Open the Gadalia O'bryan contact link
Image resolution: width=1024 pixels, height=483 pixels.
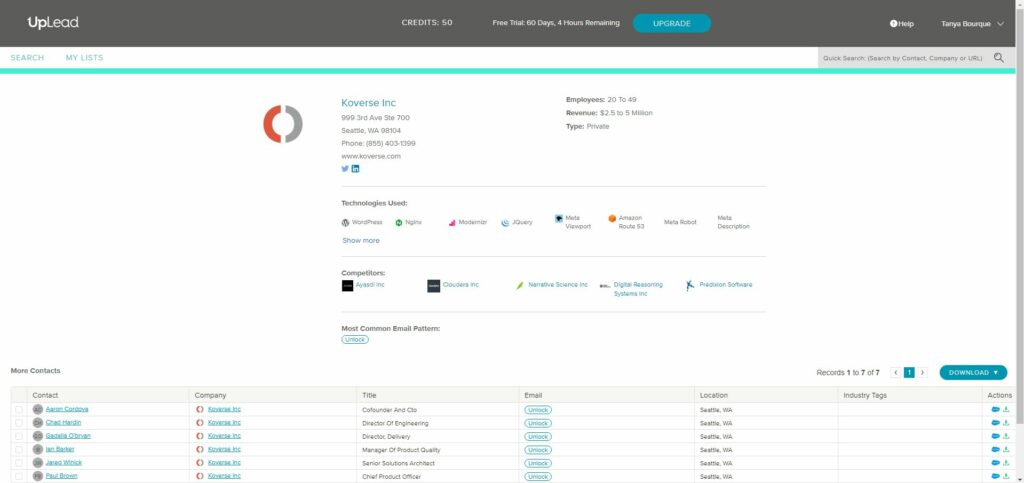point(68,435)
